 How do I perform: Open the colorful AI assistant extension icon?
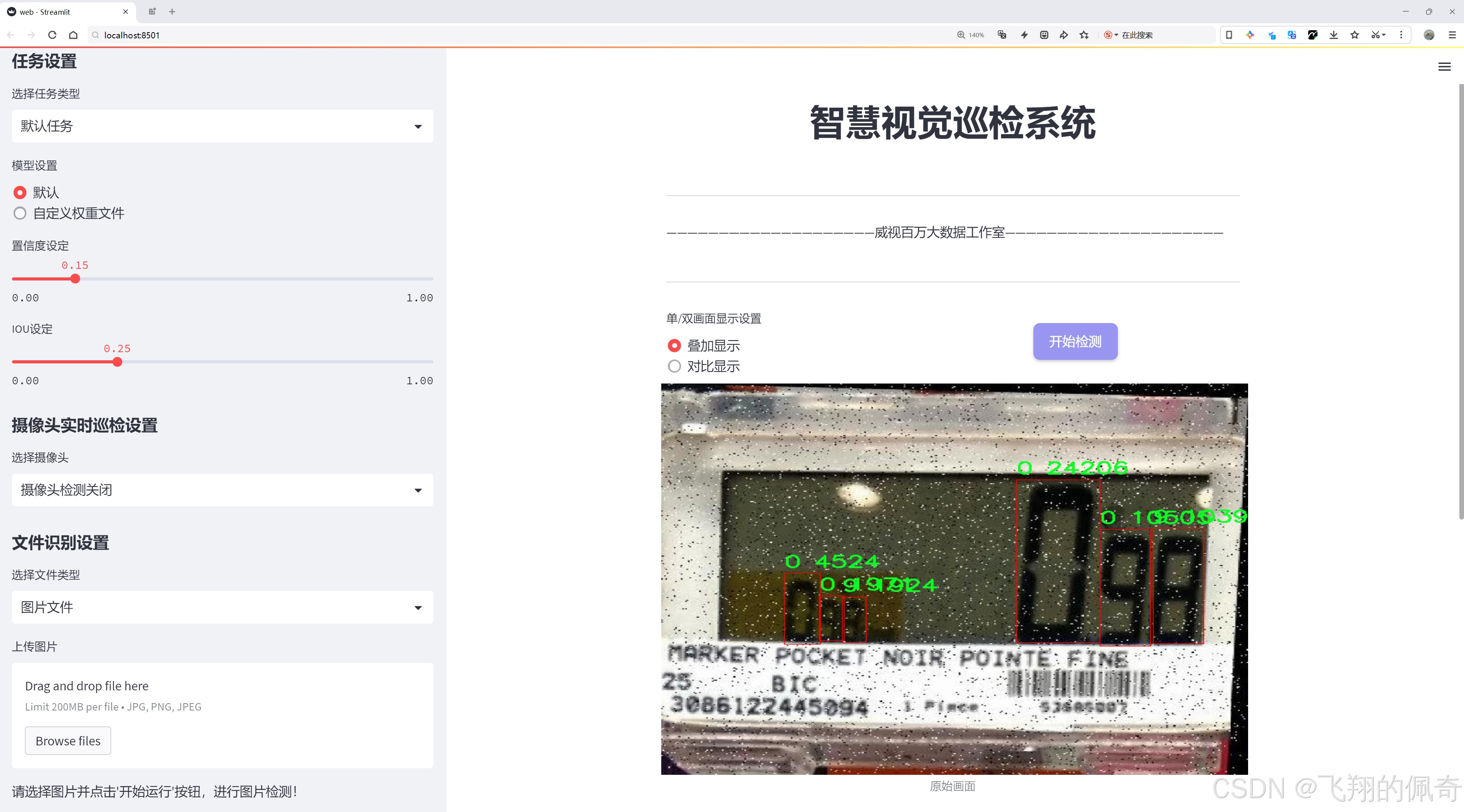point(1250,35)
